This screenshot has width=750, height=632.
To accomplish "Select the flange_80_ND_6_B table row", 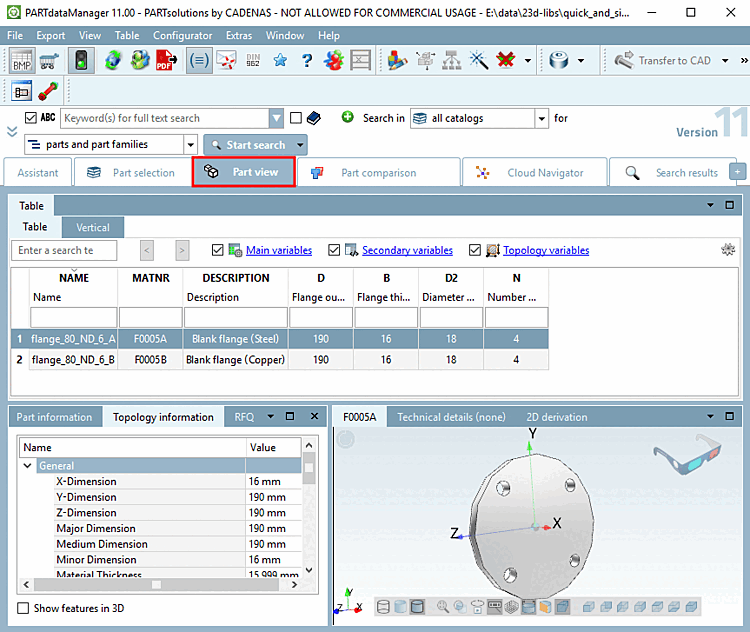I will pyautogui.click(x=73, y=359).
